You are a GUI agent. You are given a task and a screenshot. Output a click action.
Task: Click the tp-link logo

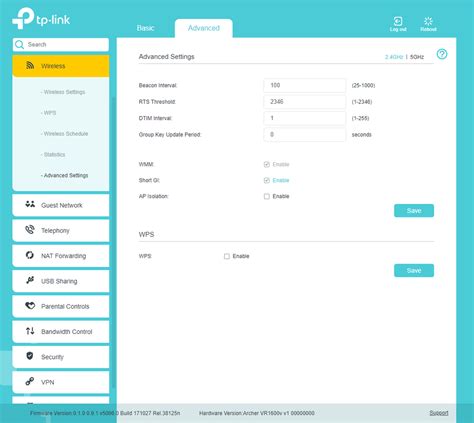point(41,18)
